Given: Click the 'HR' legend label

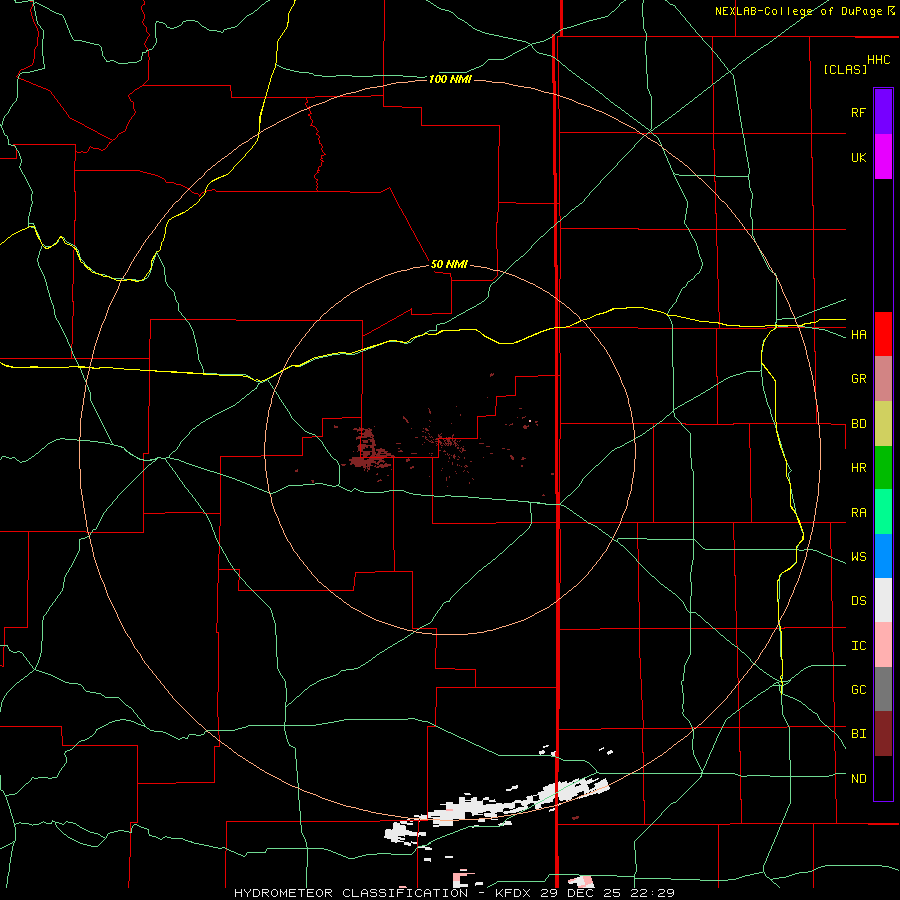Looking at the screenshot, I should 858,468.
